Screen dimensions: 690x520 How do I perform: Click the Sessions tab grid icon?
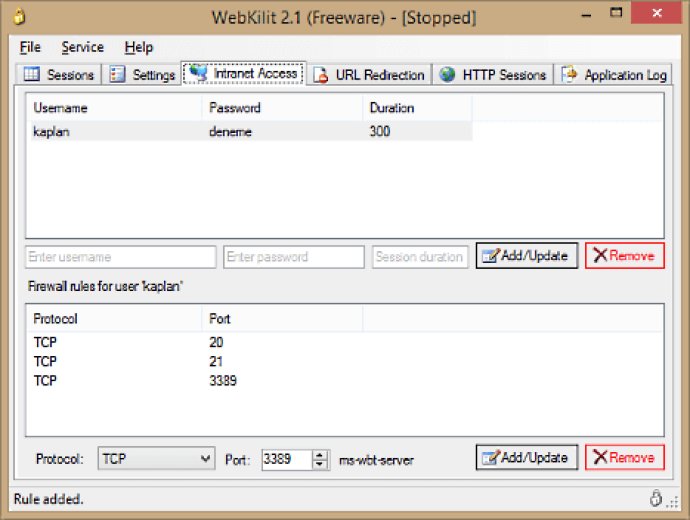[x=32, y=74]
